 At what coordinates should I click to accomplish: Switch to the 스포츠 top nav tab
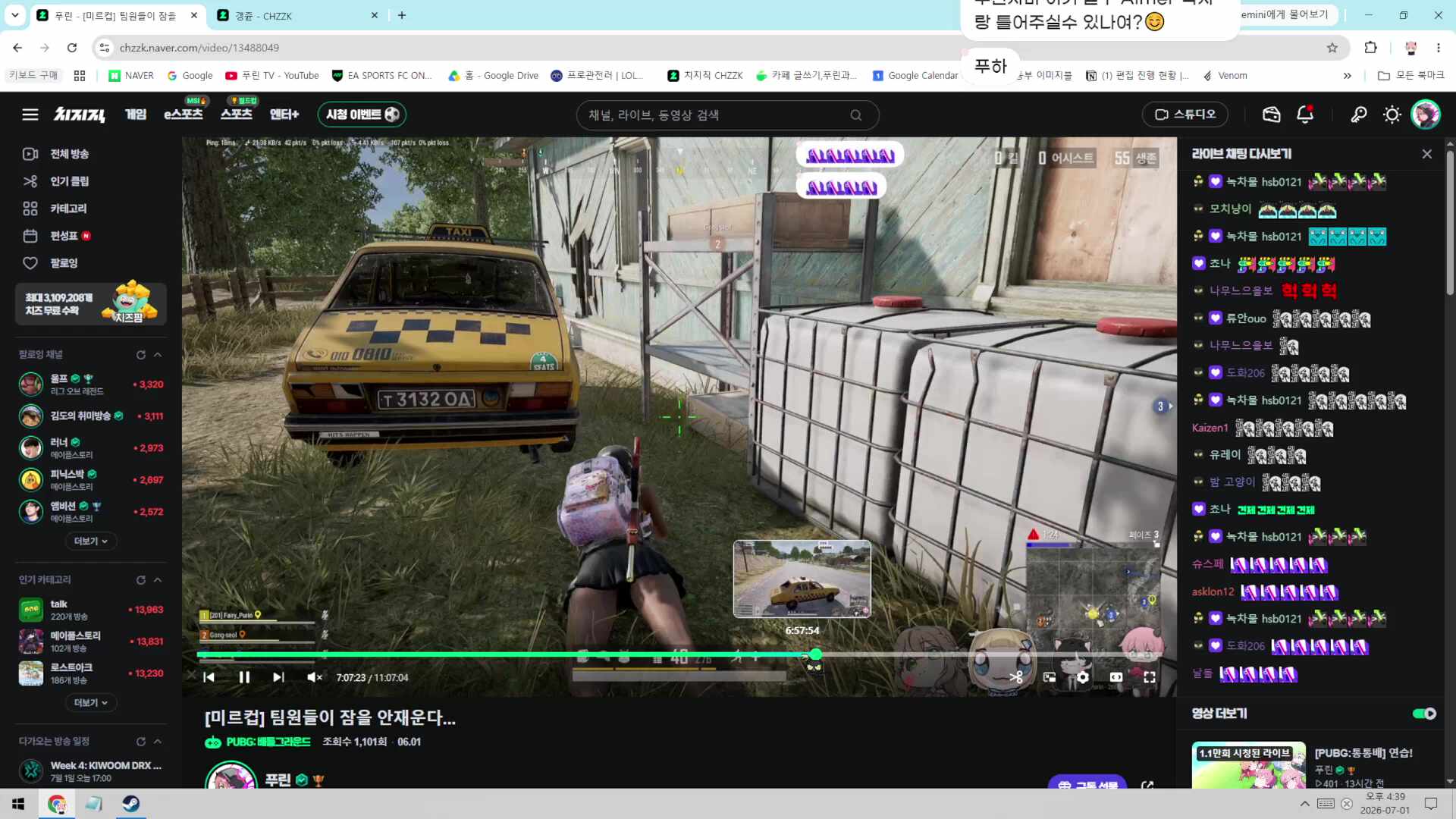[237, 115]
